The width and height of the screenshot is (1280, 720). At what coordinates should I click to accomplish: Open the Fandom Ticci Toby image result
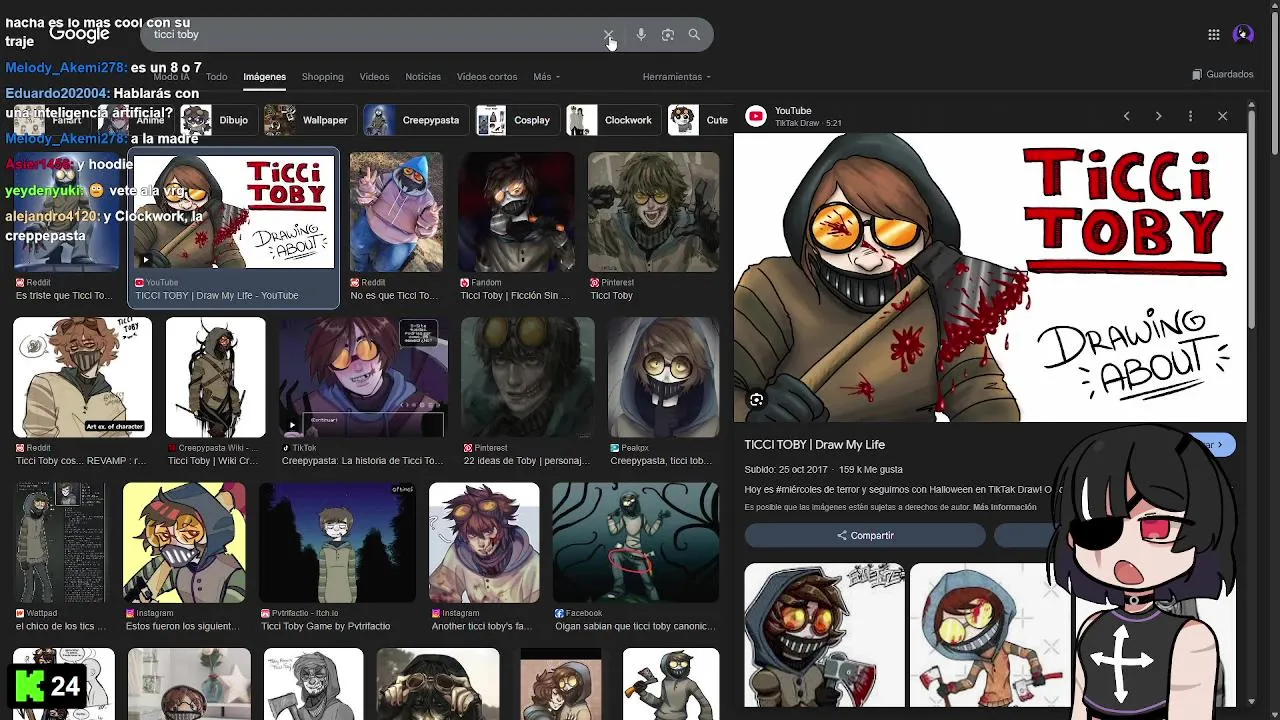pos(517,212)
